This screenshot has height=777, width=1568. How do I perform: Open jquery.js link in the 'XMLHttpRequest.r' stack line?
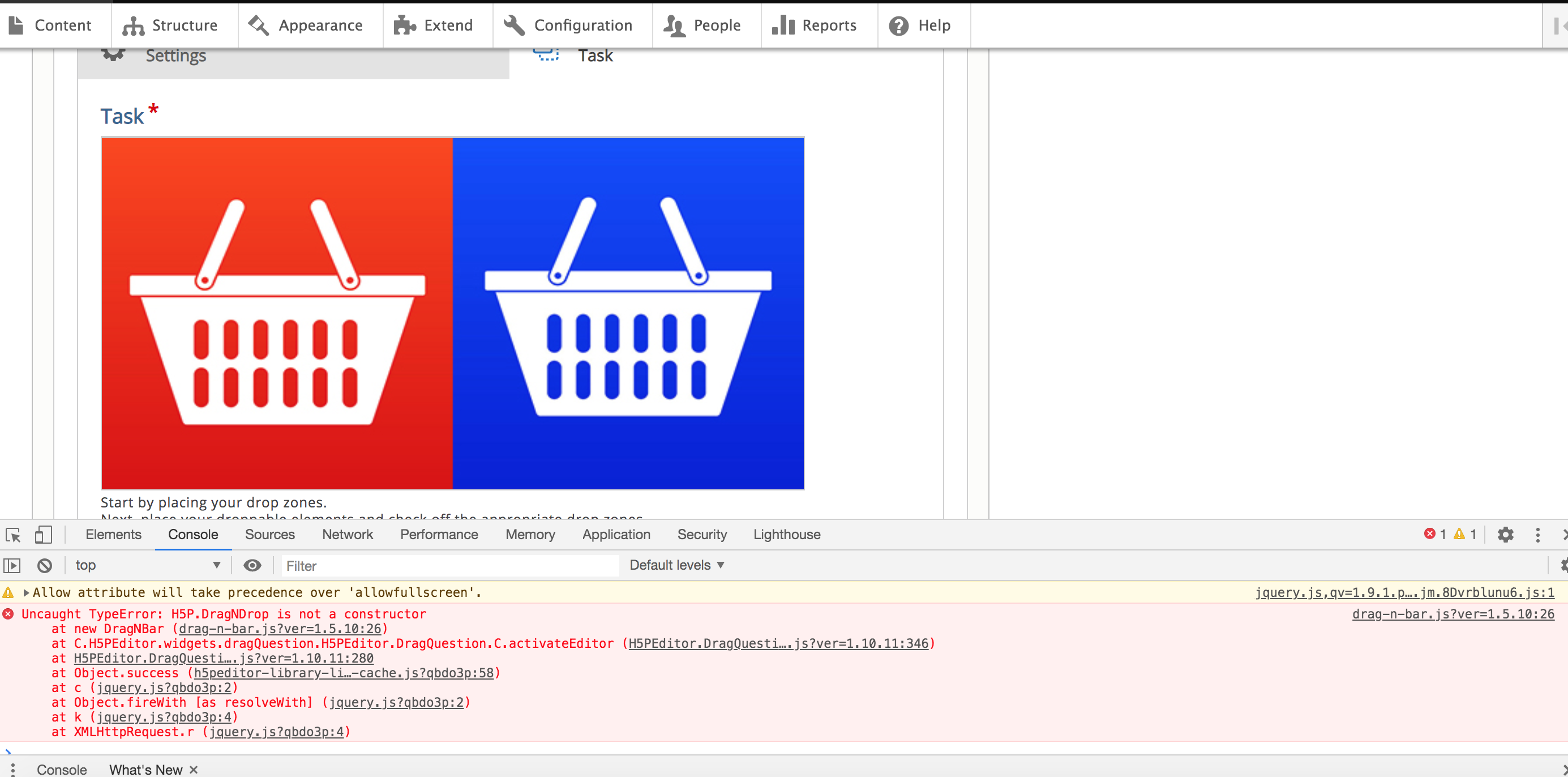pyautogui.click(x=276, y=731)
